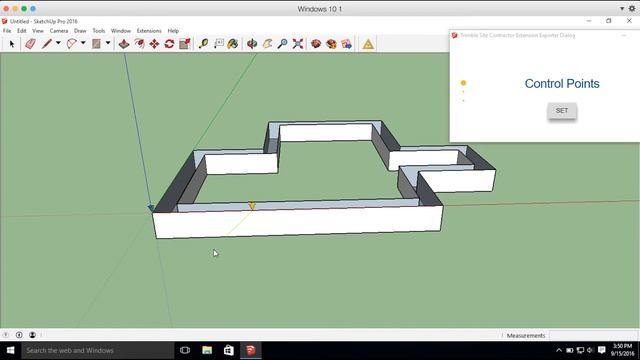The image size is (640, 360).
Task: Expand the Arc tool dropdown arrow
Action: [x=83, y=43]
